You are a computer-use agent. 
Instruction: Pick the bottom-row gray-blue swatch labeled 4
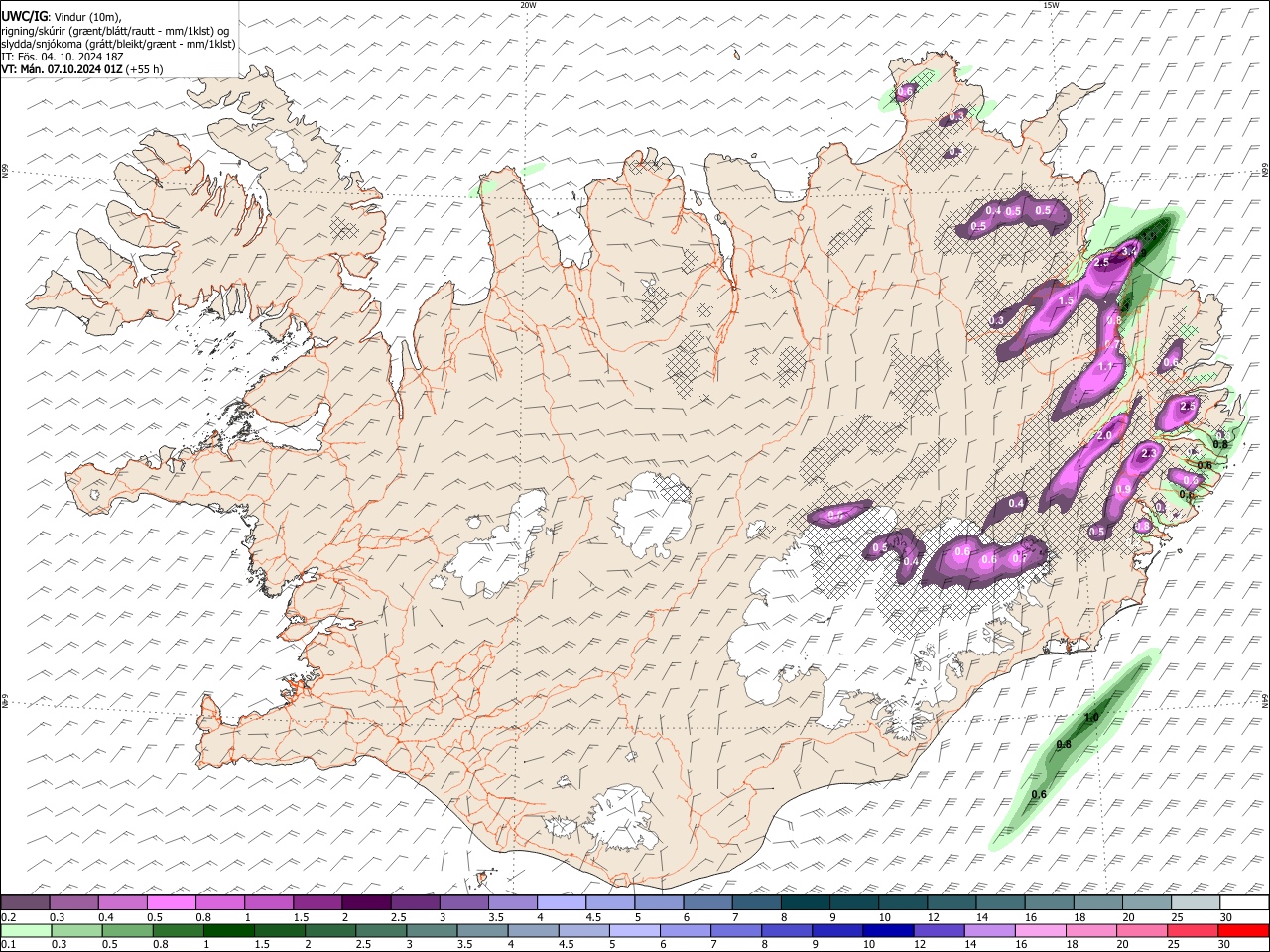click(534, 931)
